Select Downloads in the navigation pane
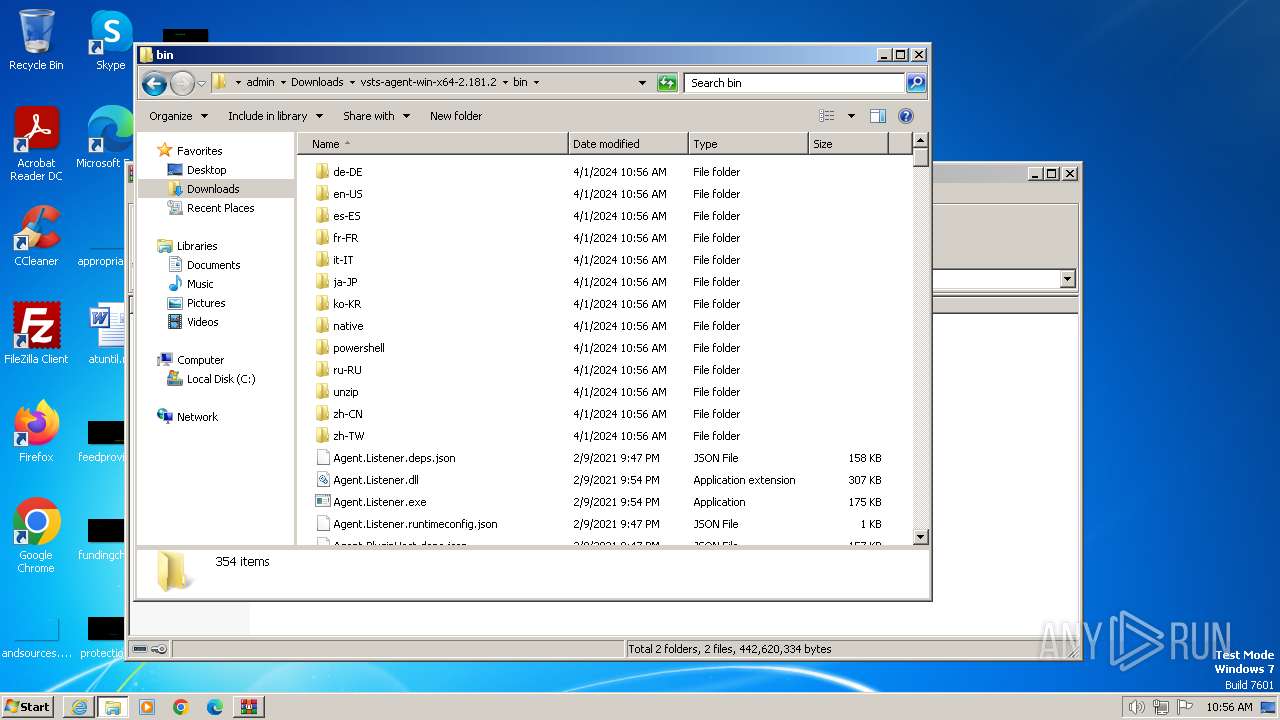 [x=213, y=189]
